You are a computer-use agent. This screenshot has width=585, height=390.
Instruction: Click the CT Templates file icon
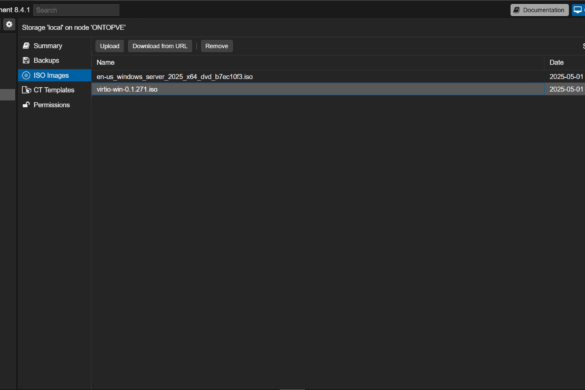tap(26, 90)
